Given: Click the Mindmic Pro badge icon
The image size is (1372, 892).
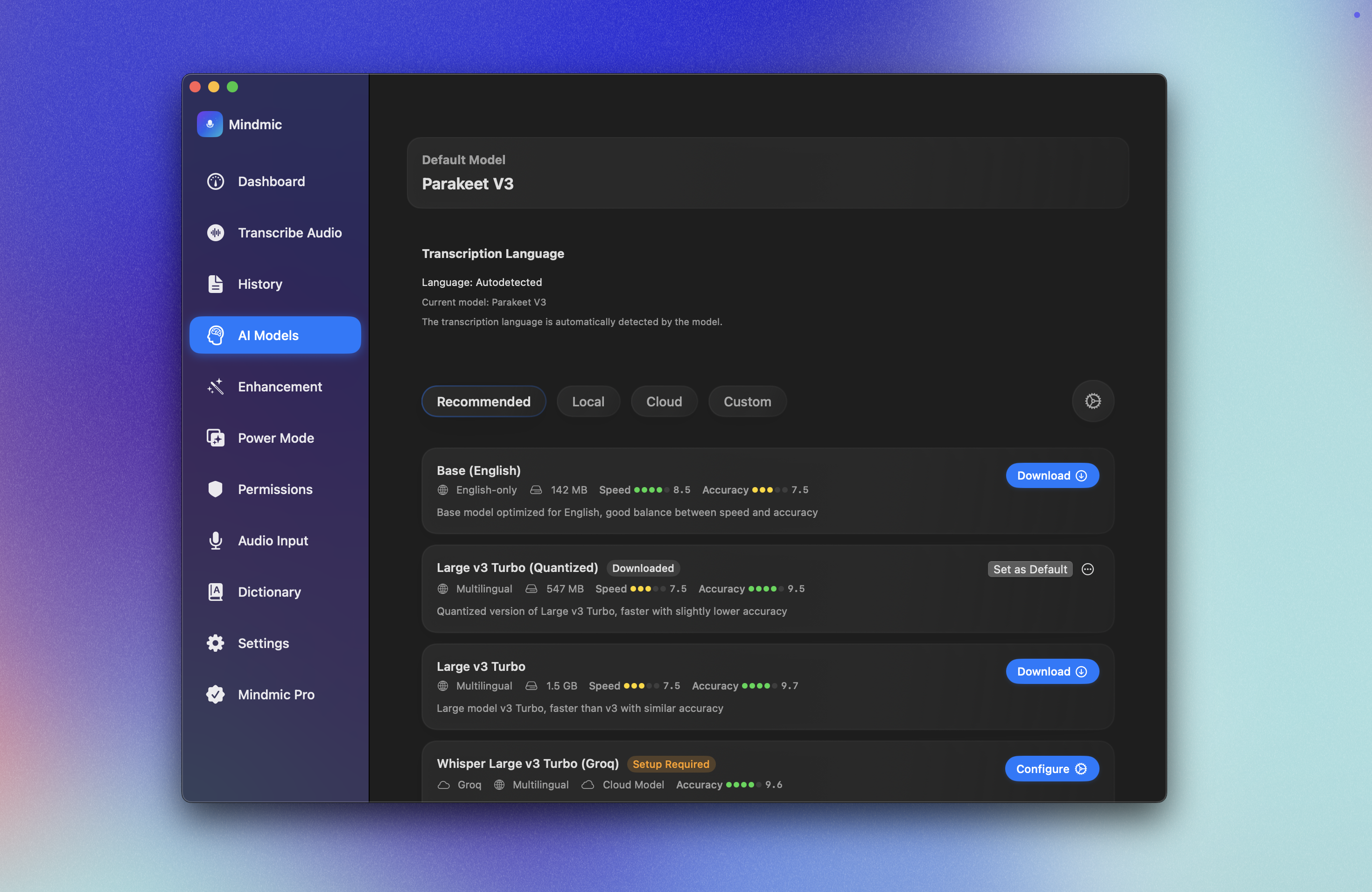Looking at the screenshot, I should coord(216,694).
